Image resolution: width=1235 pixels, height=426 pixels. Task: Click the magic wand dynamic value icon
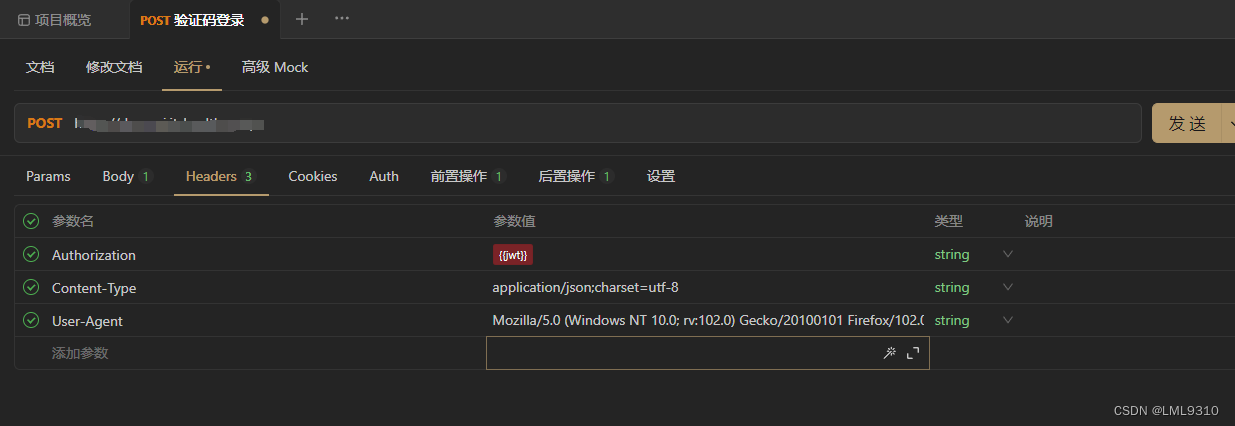click(x=889, y=353)
